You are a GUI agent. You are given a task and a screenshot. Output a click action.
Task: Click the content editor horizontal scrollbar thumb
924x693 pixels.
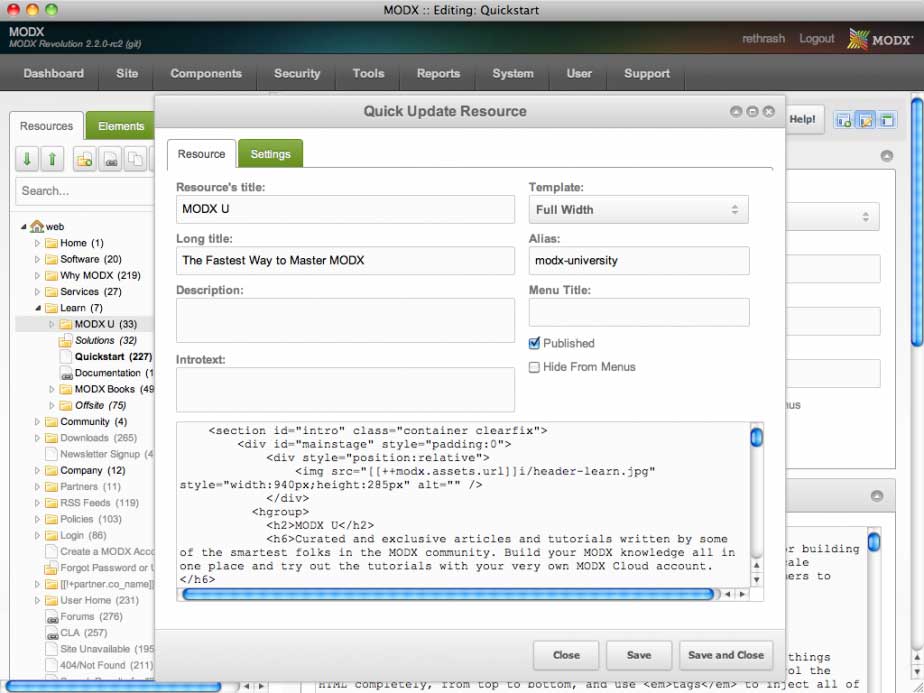tap(448, 594)
